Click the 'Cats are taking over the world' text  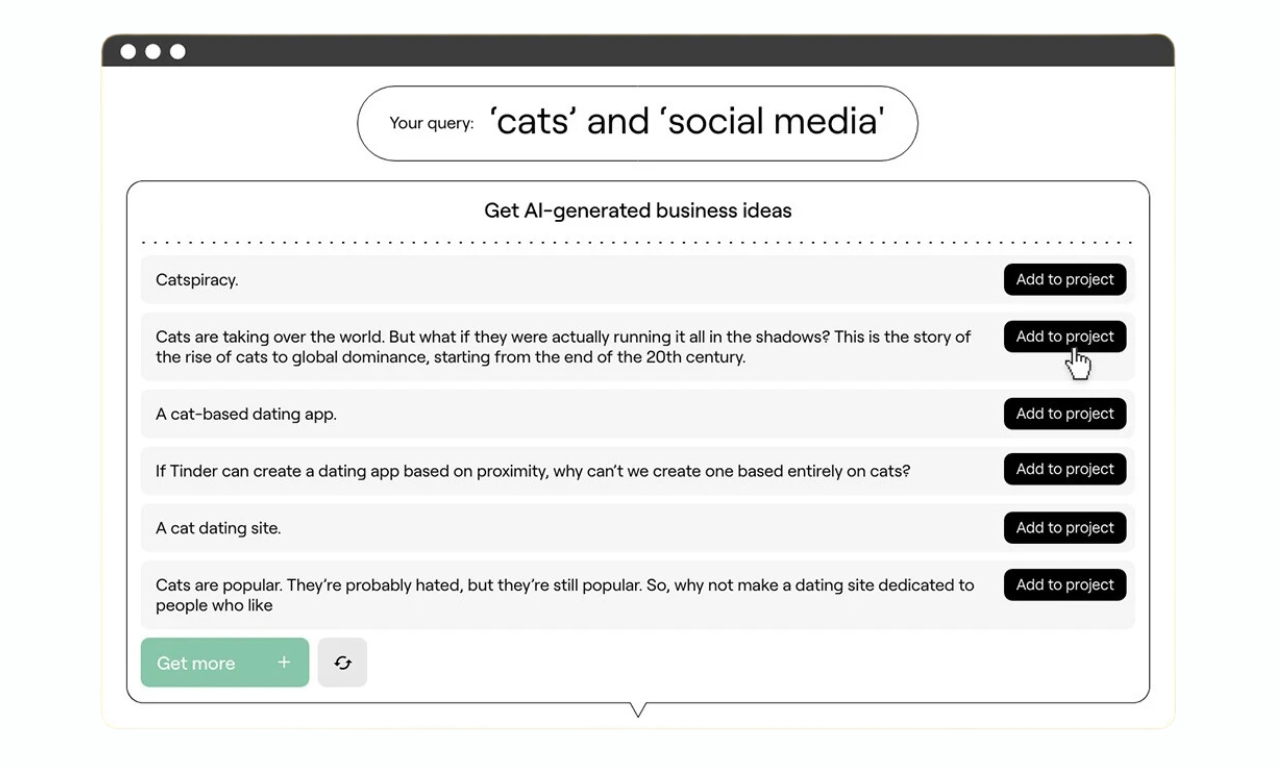click(563, 347)
